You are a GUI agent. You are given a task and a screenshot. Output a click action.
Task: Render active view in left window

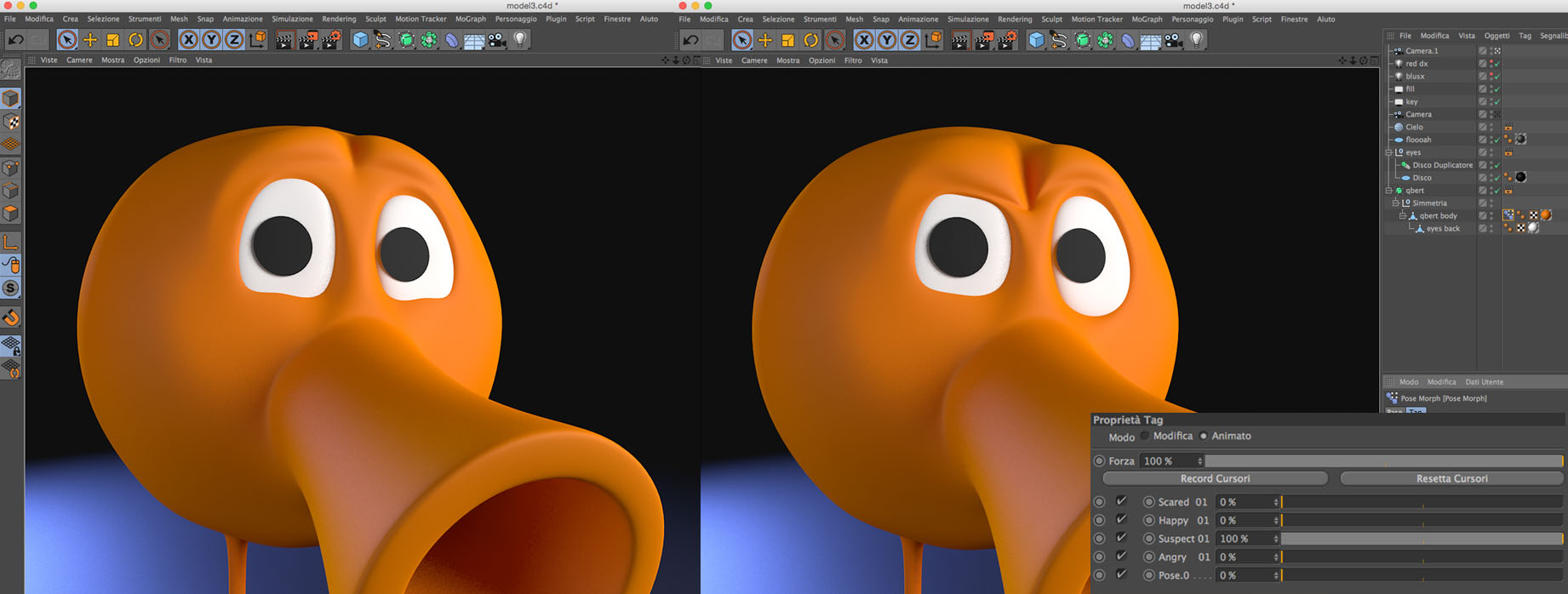(284, 39)
